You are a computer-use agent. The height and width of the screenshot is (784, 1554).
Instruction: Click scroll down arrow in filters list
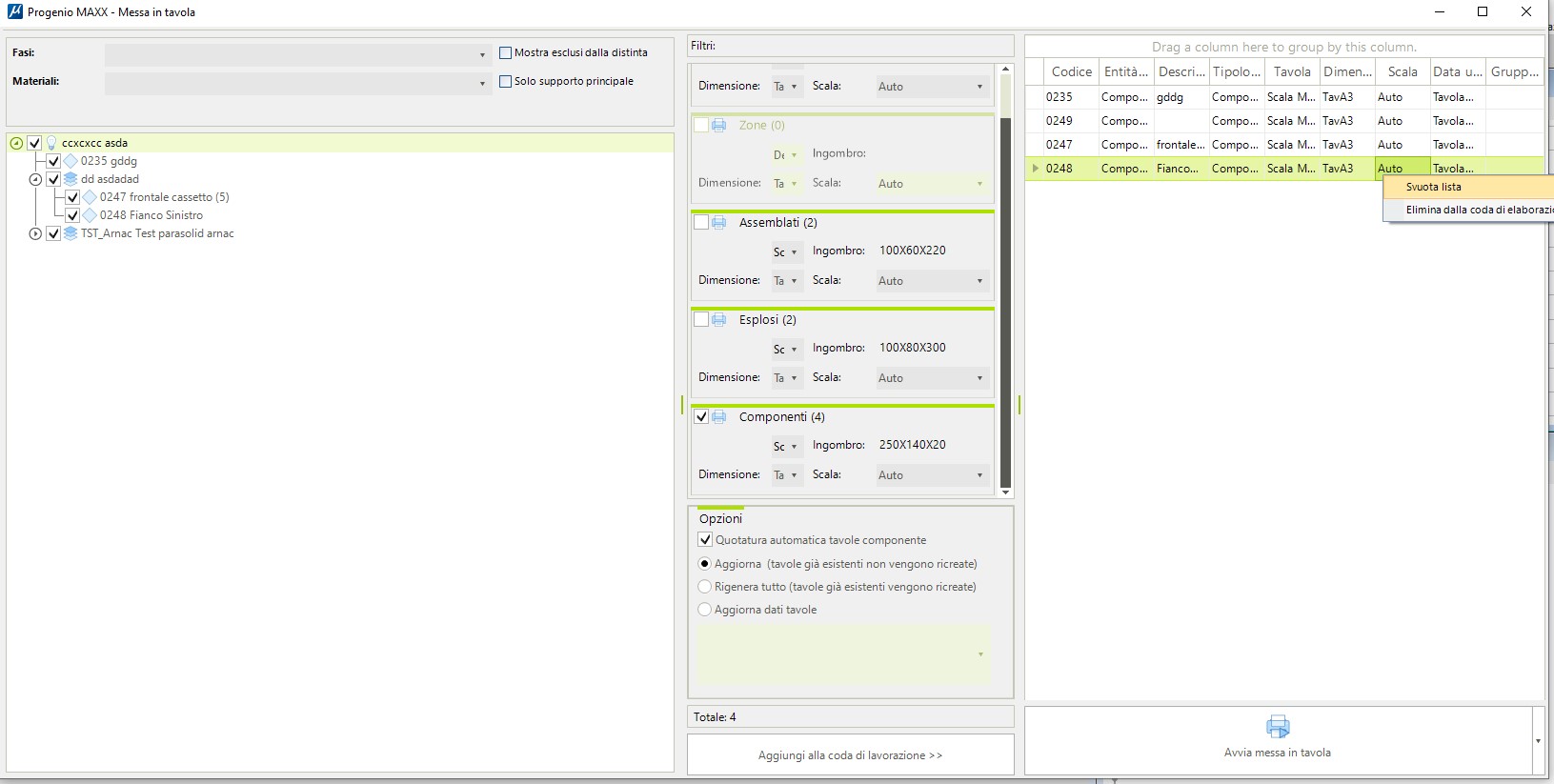click(x=1005, y=492)
